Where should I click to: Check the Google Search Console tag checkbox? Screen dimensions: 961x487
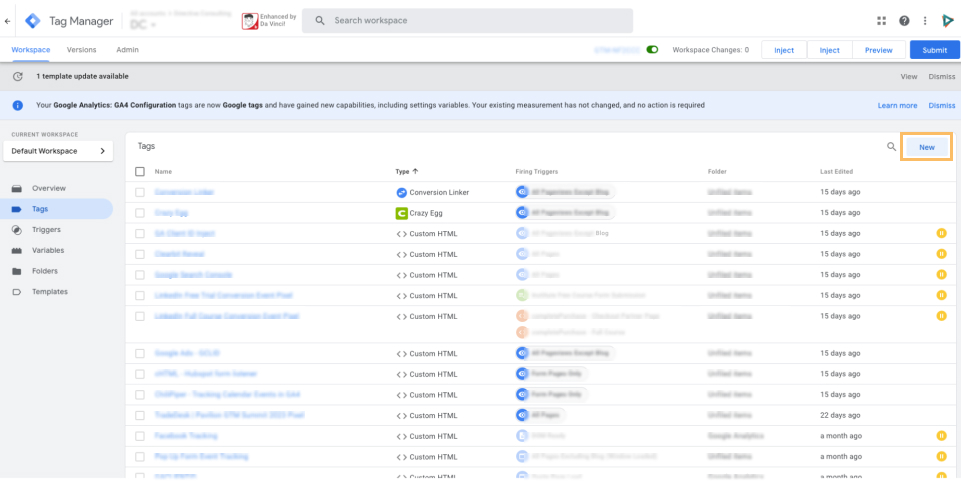pyautogui.click(x=140, y=275)
